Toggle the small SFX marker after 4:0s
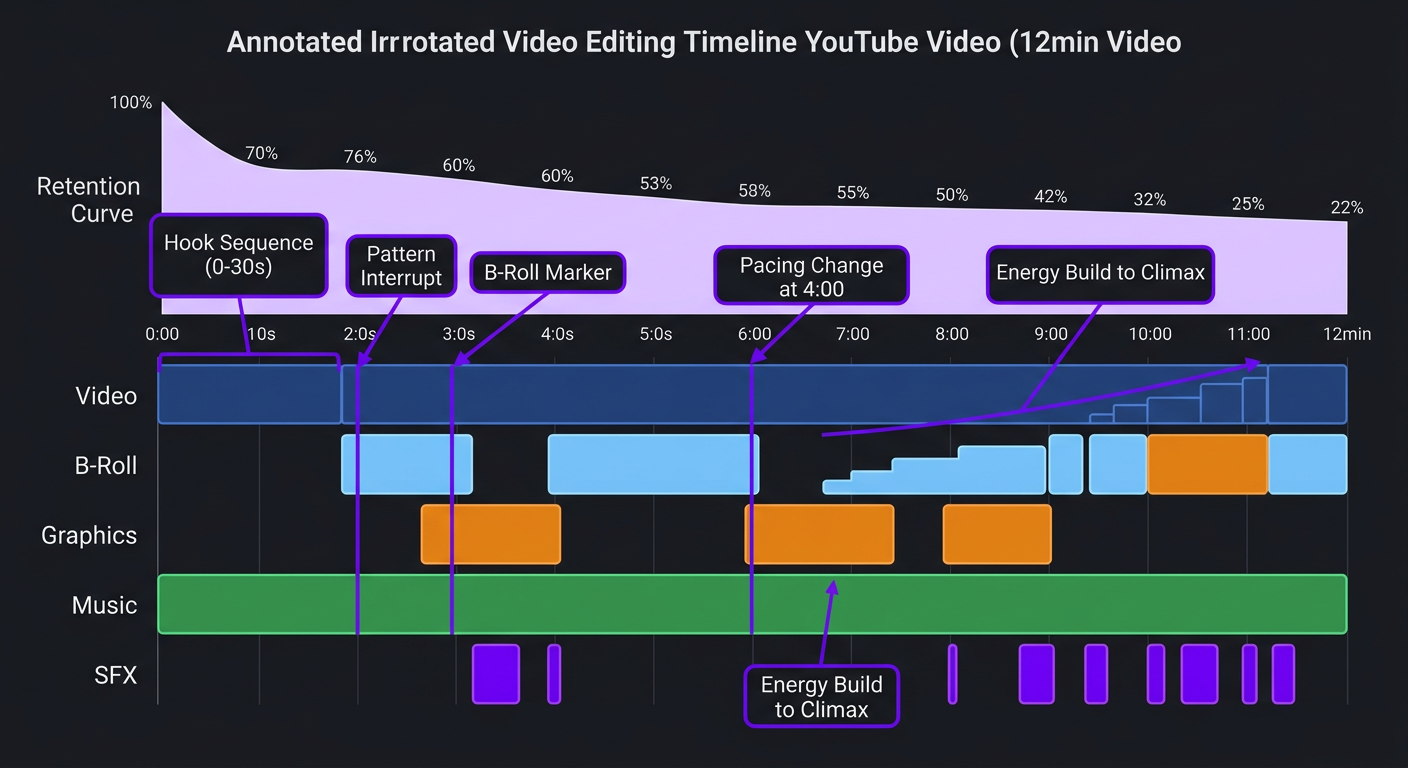Image resolution: width=1408 pixels, height=768 pixels. [554, 674]
